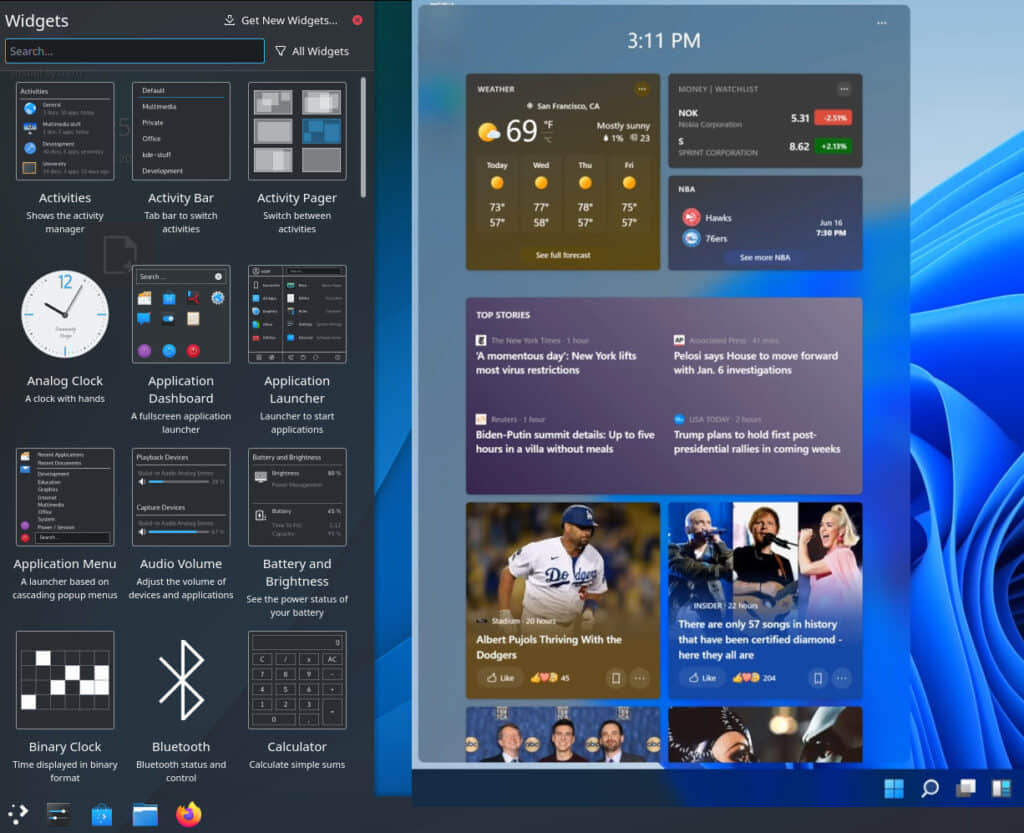1024x833 pixels.
Task: Open System Settings icon in bottom panel
Action: [x=59, y=813]
